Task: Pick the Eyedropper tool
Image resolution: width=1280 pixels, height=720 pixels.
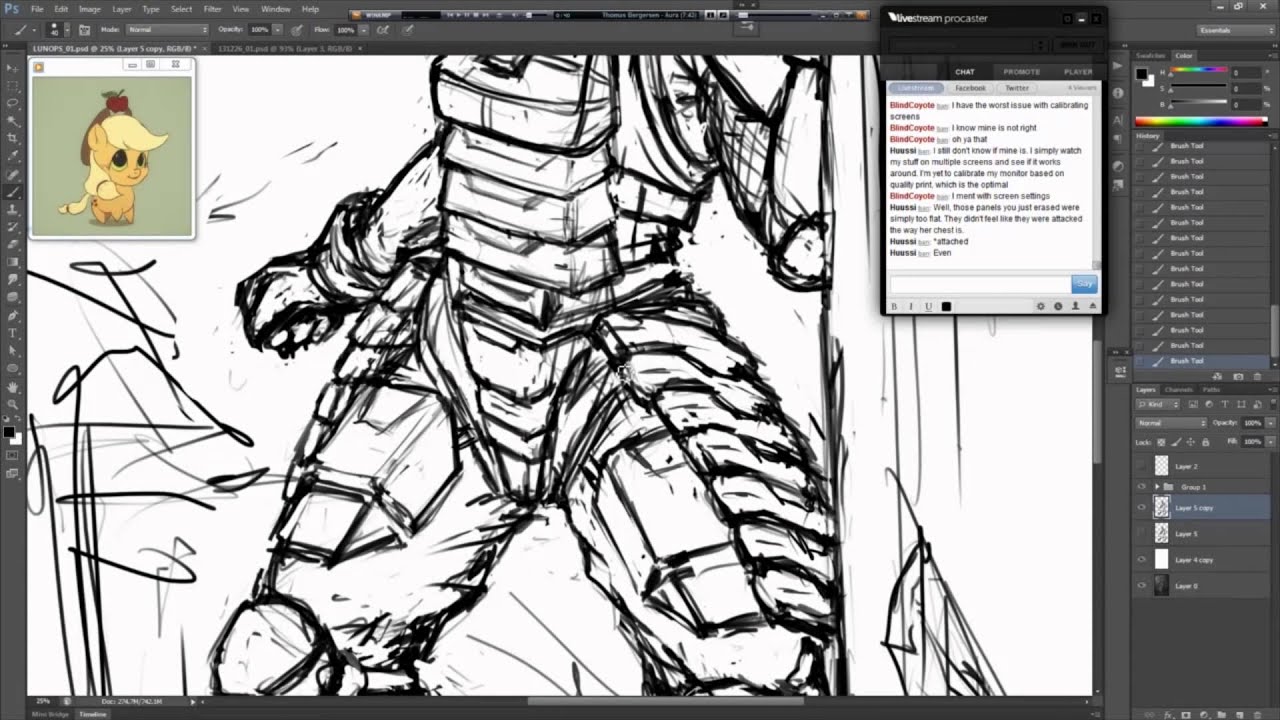Action: click(x=12, y=156)
